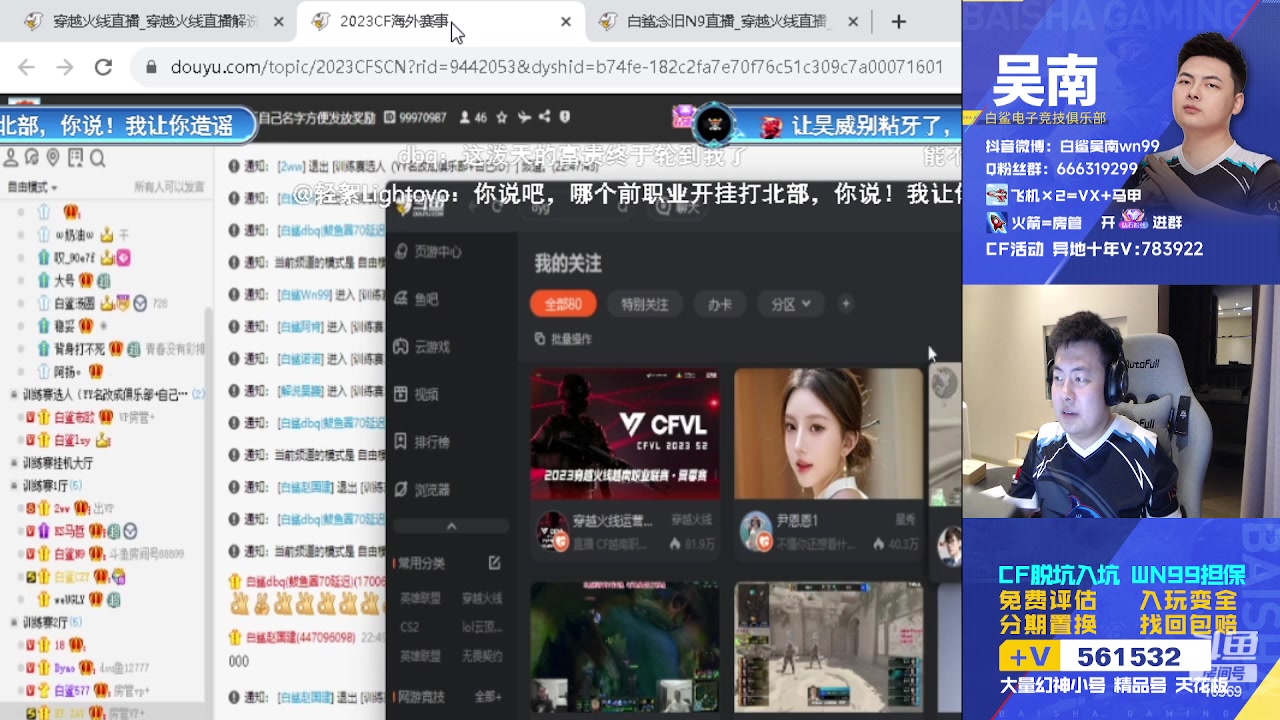Viewport: 1280px width, 720px height.
Task: Click the location pin icon in YY sidebar
Action: click(x=53, y=158)
